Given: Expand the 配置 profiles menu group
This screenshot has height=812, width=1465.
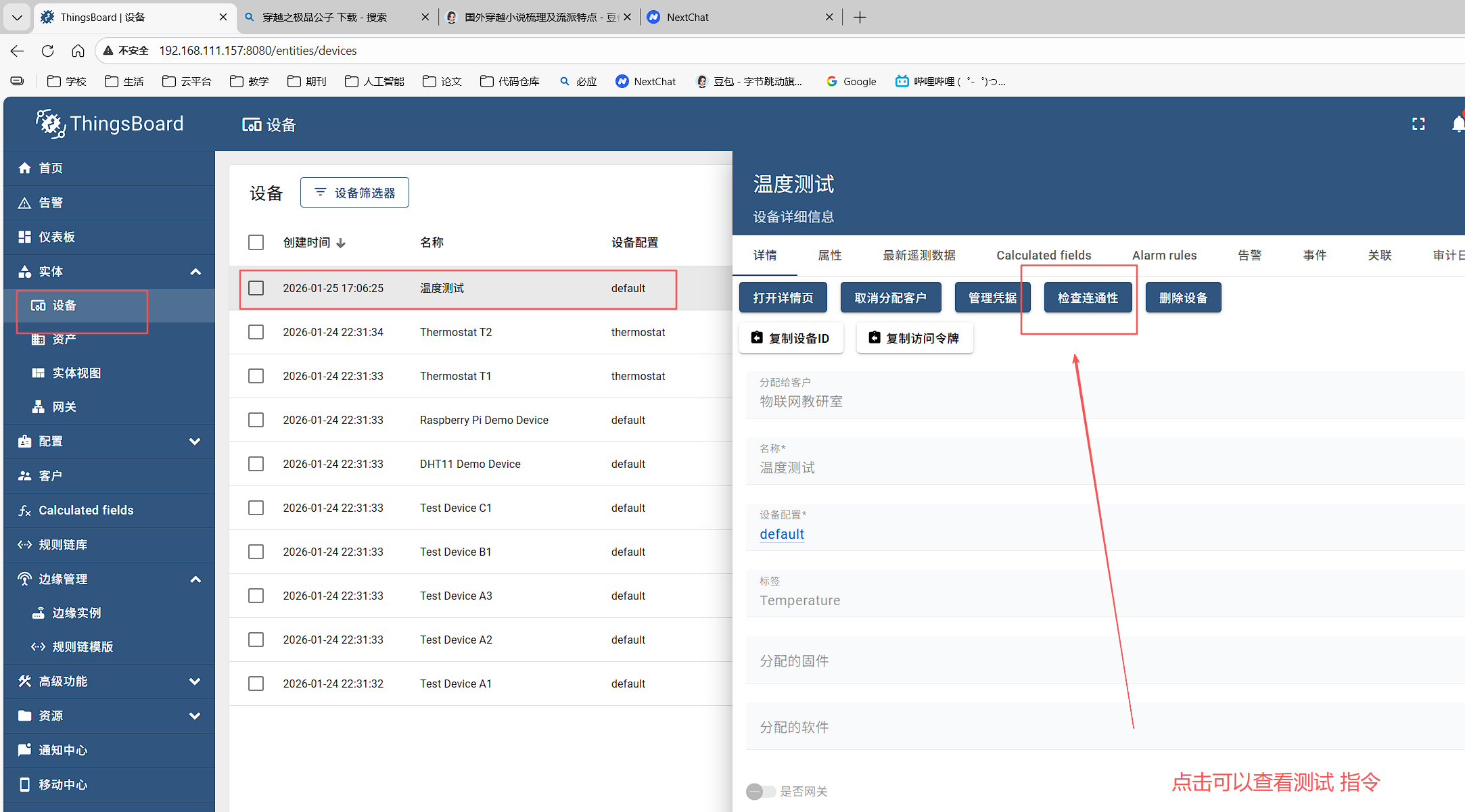Looking at the screenshot, I should pyautogui.click(x=195, y=441).
